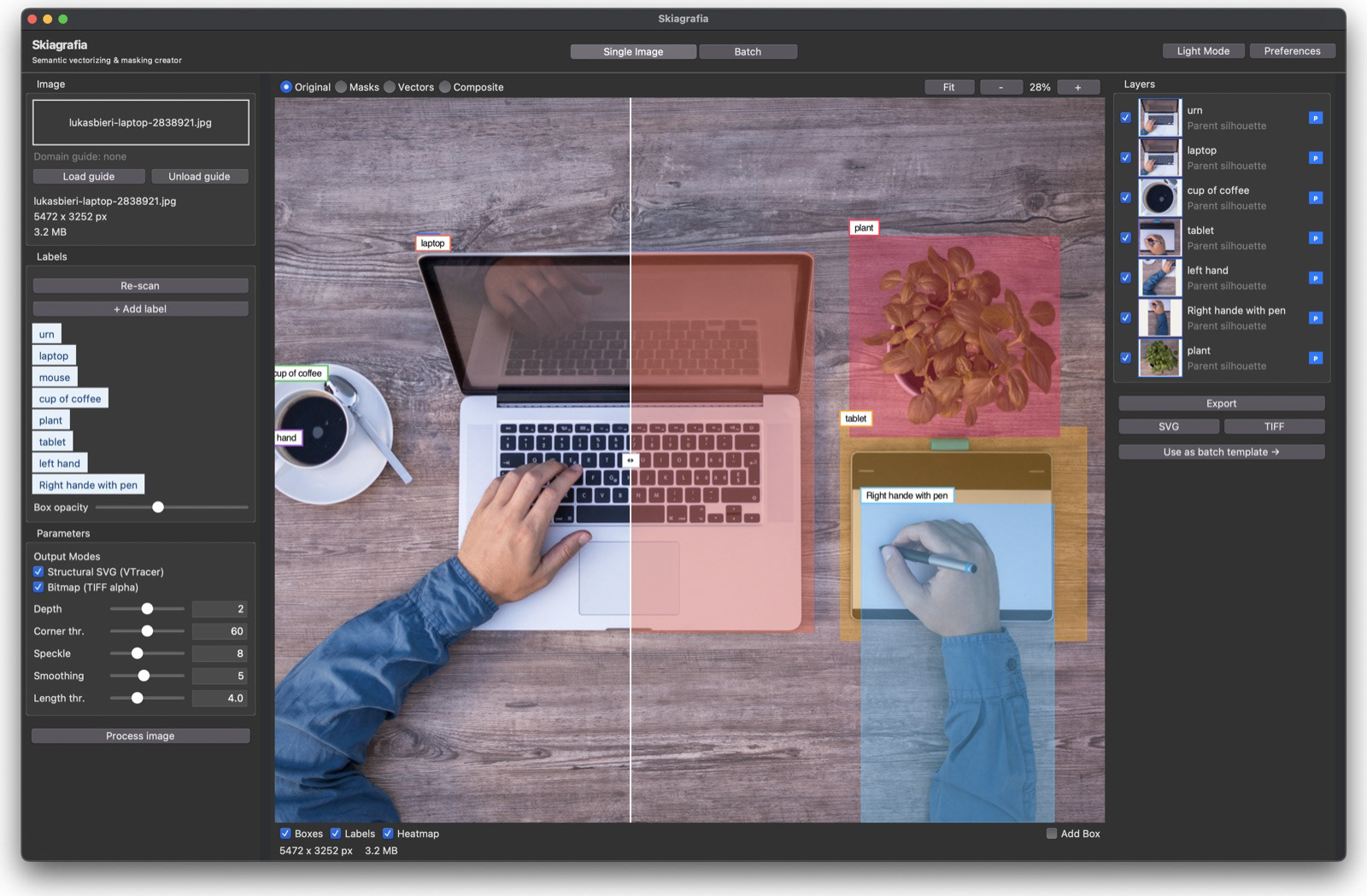Screen dimensions: 1367x896
Task: Select the Composite view mode
Action: [x=444, y=86]
